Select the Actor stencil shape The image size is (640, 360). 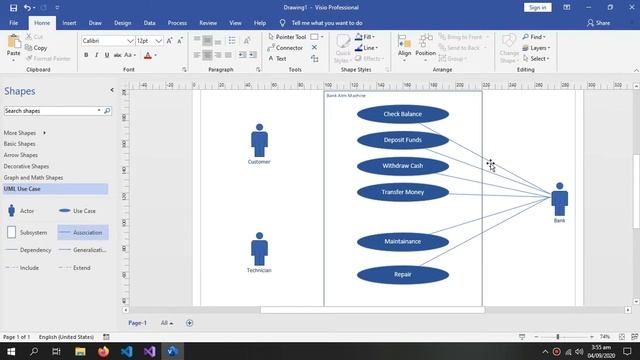coord(20,211)
